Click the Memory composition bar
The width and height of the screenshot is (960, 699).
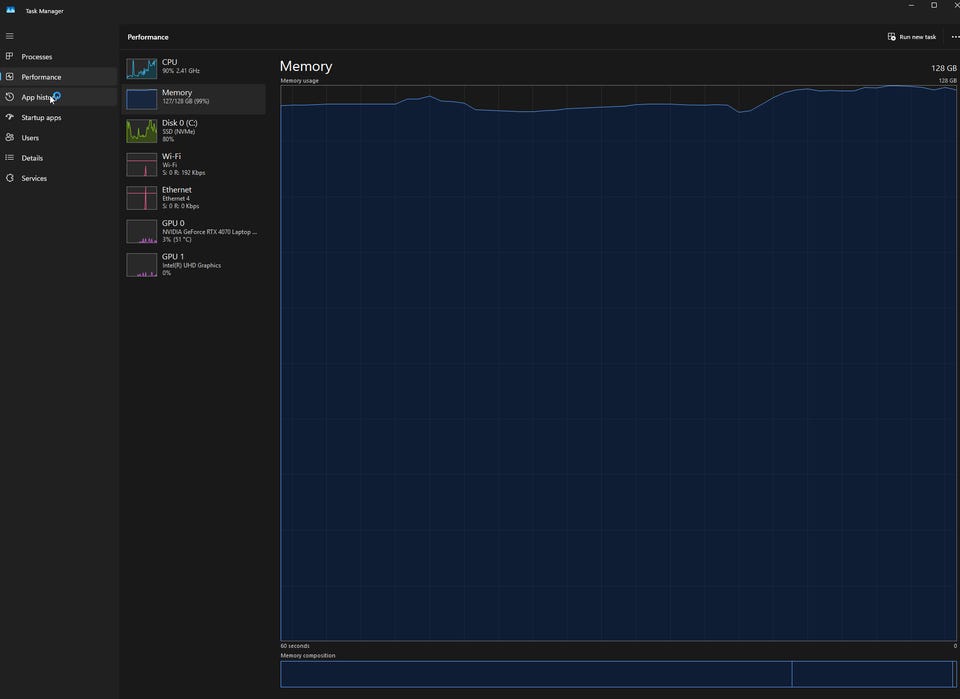pos(618,674)
